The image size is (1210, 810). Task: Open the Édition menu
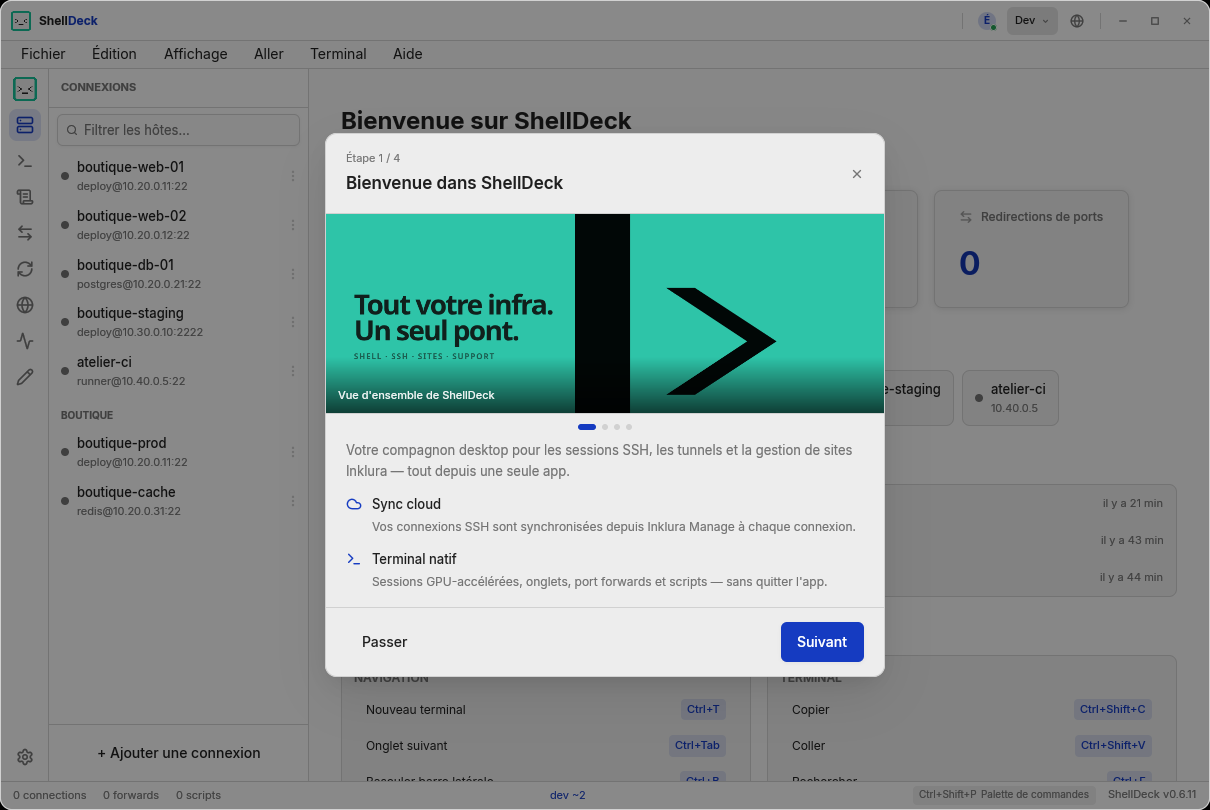114,54
